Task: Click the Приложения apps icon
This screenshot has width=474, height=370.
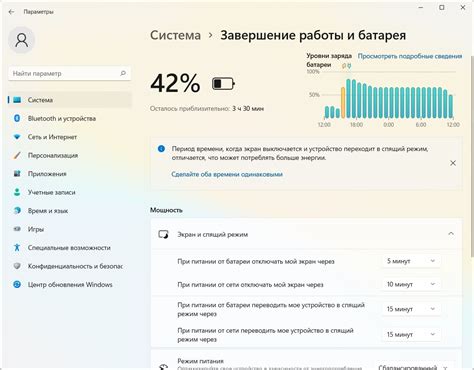Action: (x=17, y=174)
